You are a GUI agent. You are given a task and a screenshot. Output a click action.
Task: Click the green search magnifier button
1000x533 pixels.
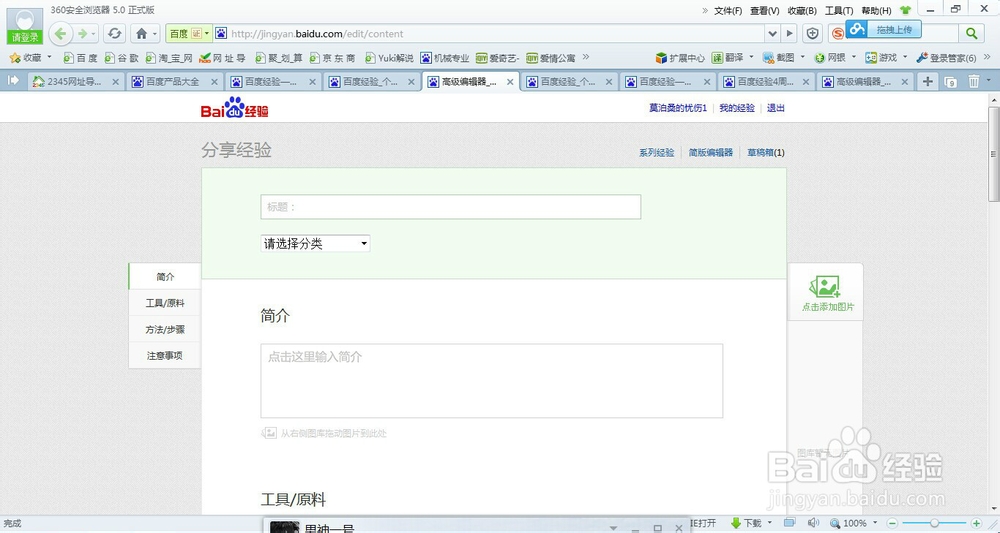coord(971,34)
